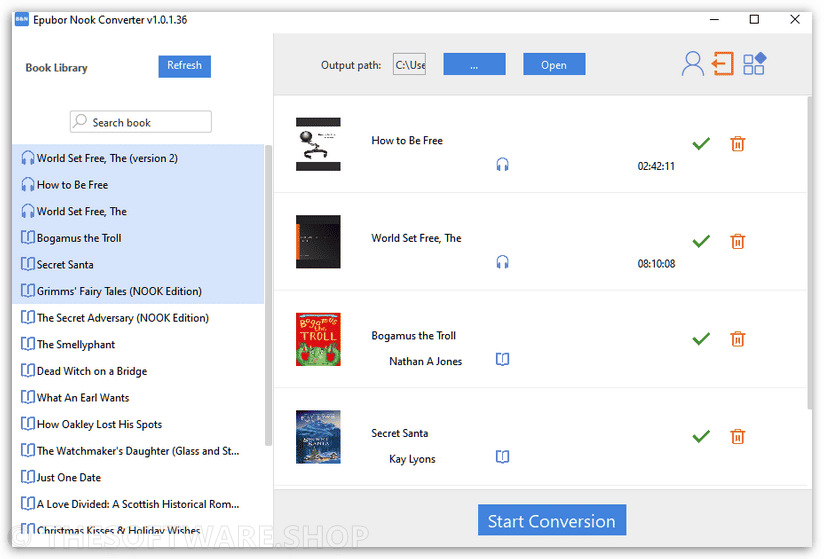Select How Oakley Lost His Spots
Image resolution: width=824 pixels, height=559 pixels.
pos(138,424)
